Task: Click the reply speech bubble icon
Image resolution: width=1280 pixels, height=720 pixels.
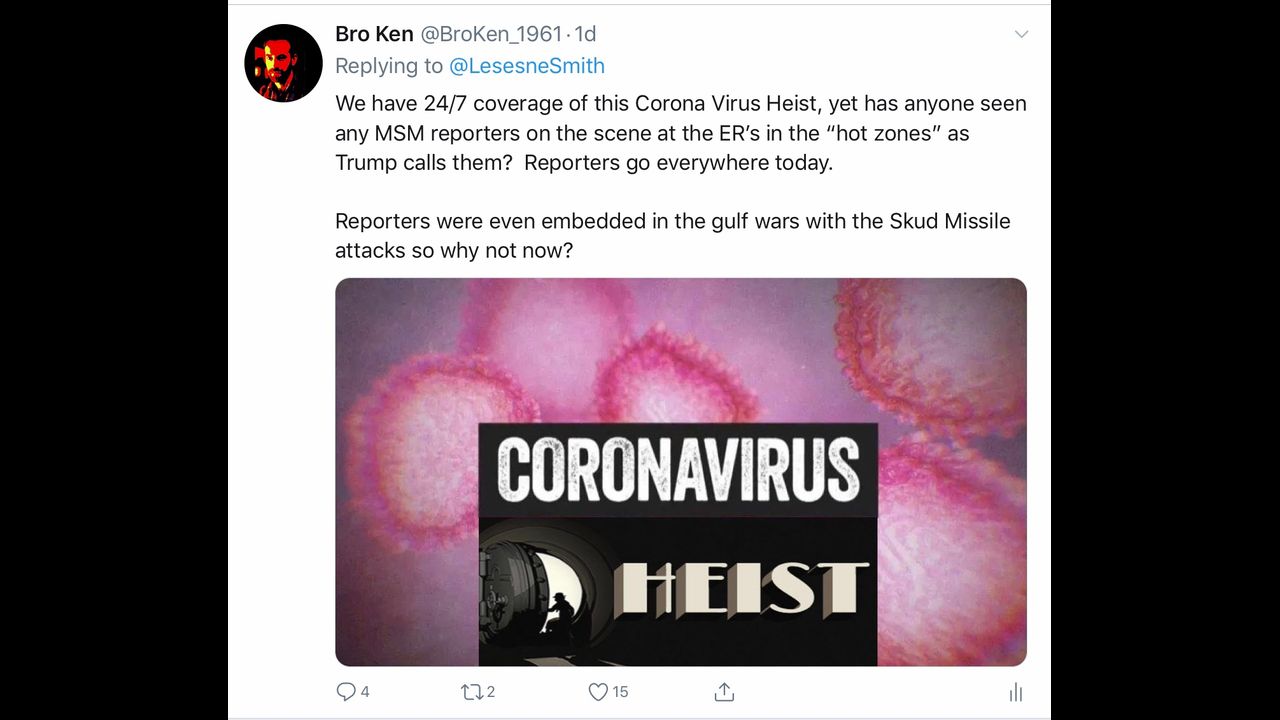Action: pos(346,691)
